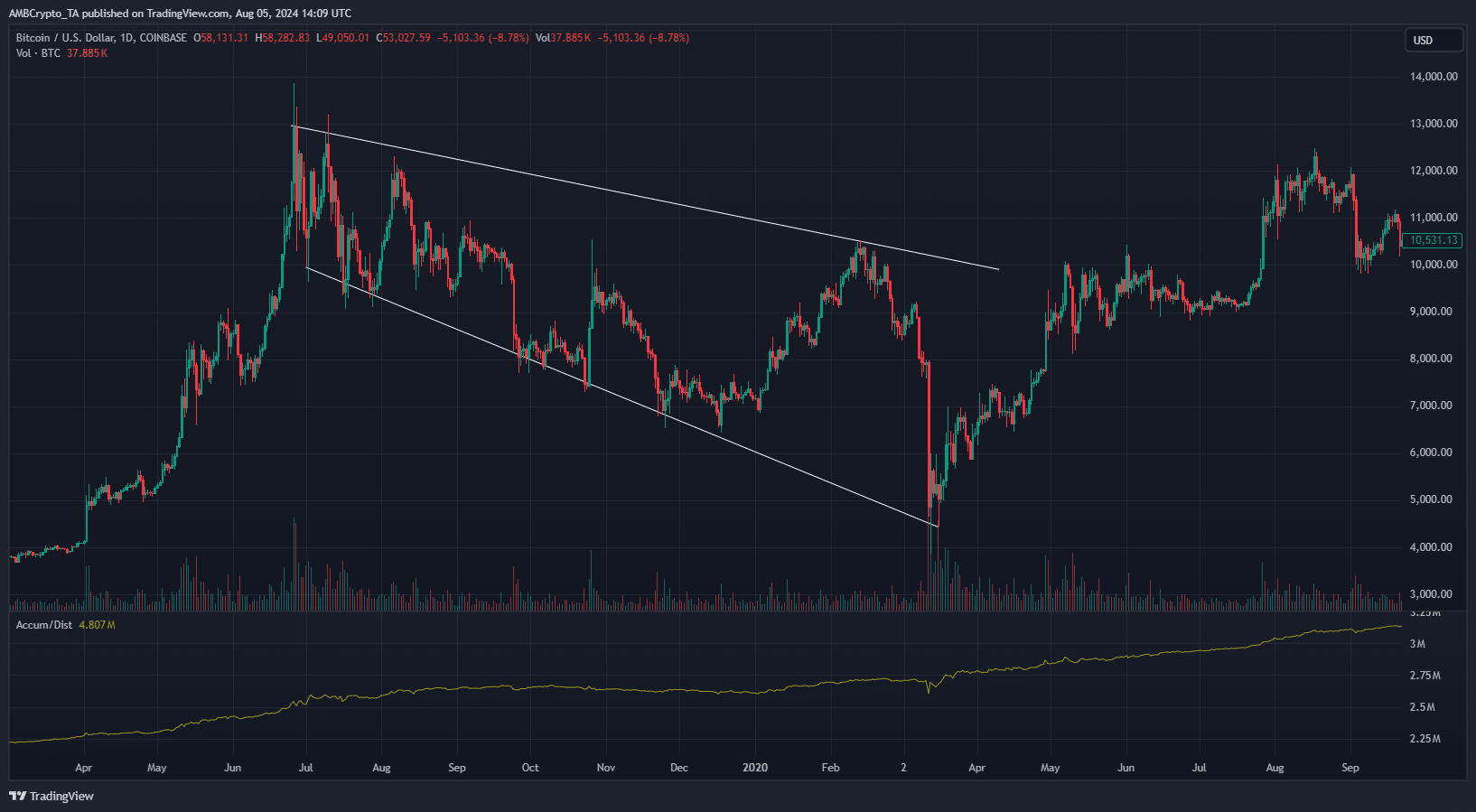Select the Accum/Dist indicator label
This screenshot has width=1476, height=812.
pyautogui.click(x=44, y=625)
